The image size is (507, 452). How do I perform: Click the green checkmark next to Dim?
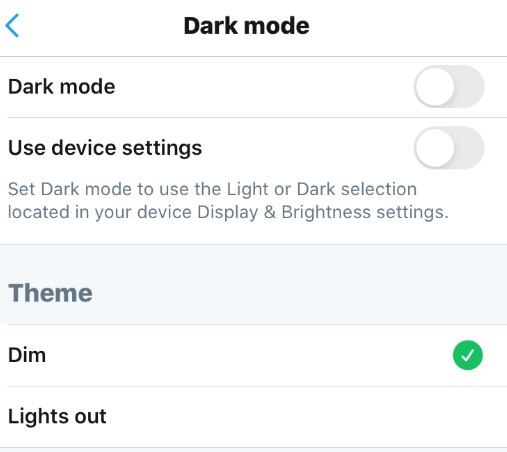pos(467,355)
